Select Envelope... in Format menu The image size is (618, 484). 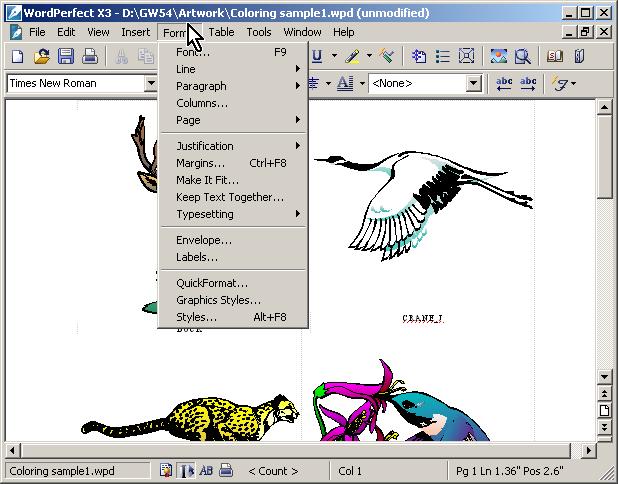pyautogui.click(x=233, y=240)
